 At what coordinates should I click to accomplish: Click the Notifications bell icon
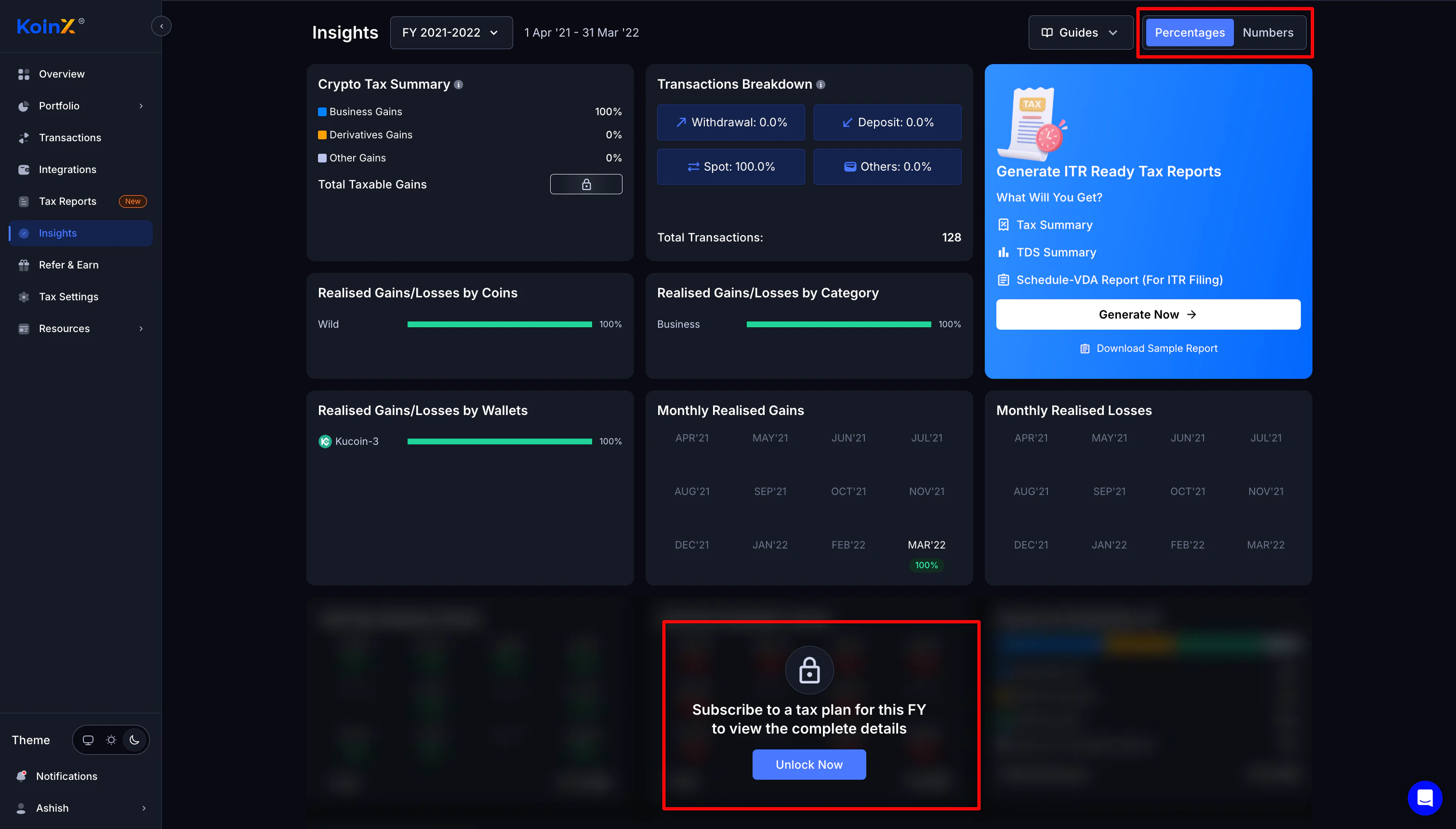point(22,776)
